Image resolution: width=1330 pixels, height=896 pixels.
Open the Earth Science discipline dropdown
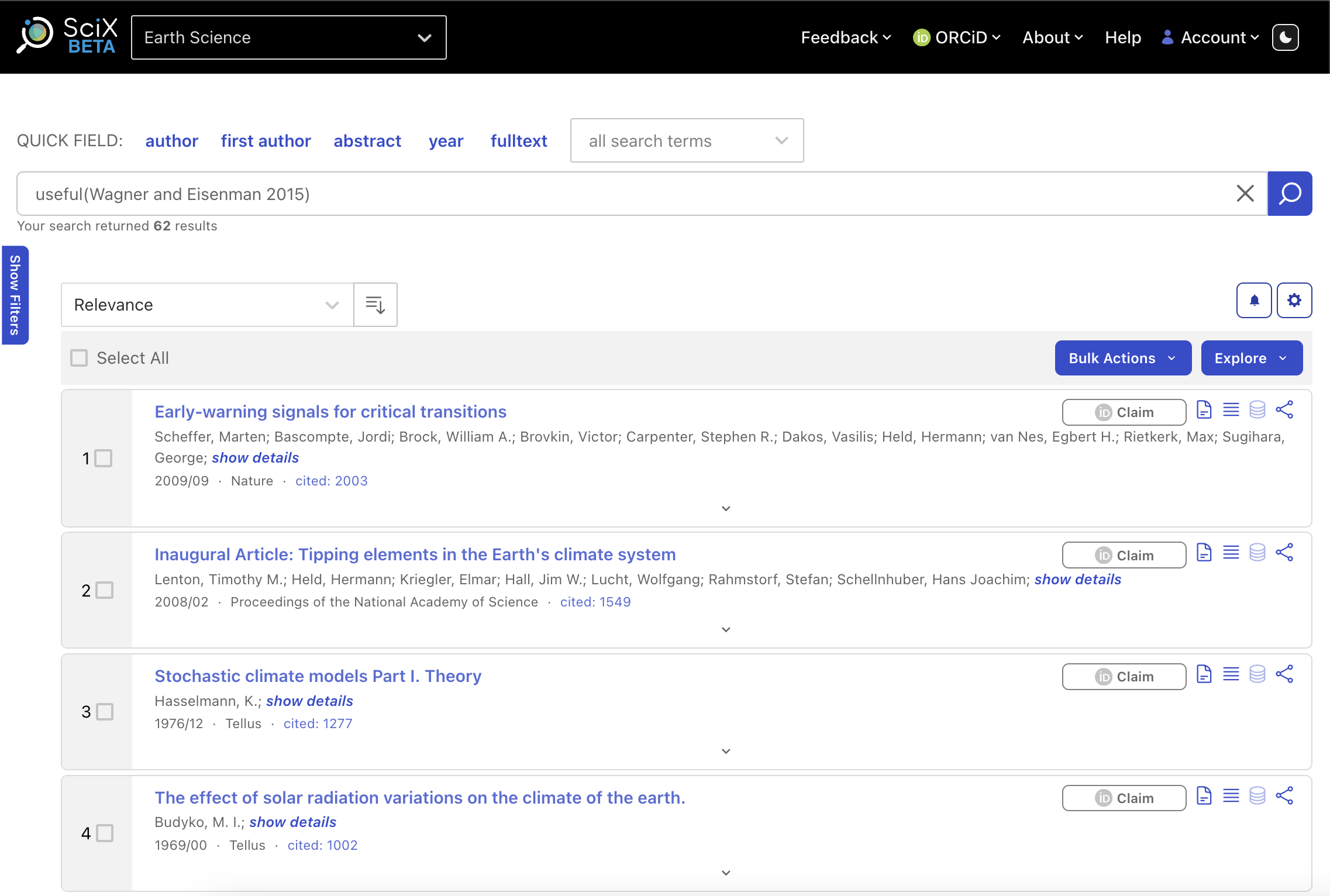[288, 37]
